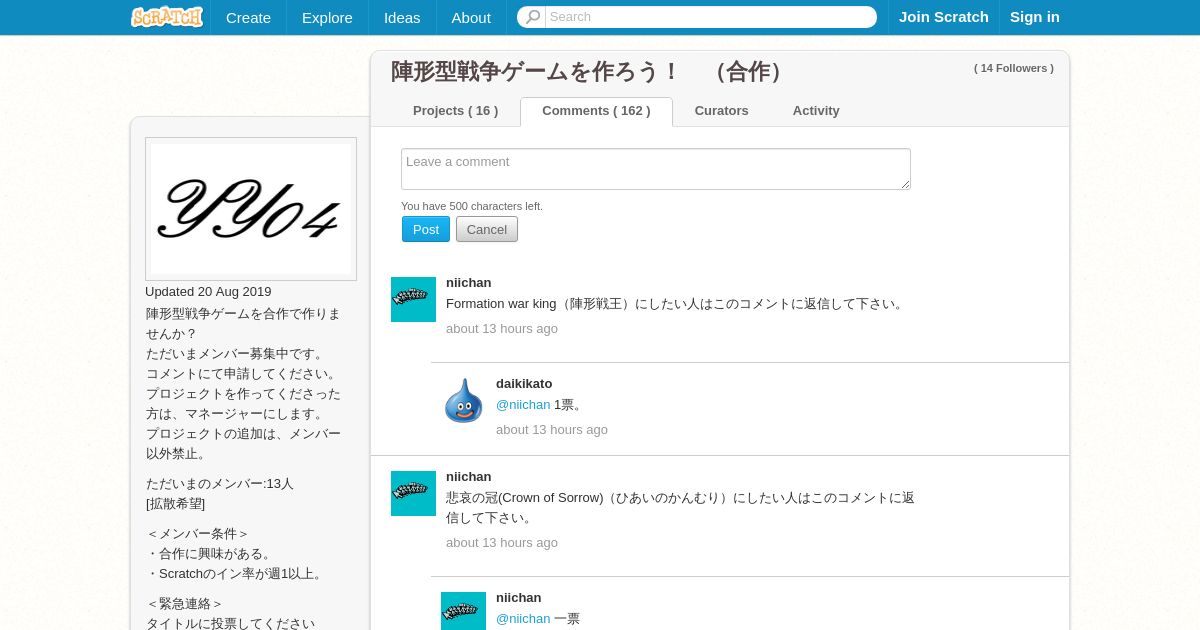This screenshot has width=1200, height=630.
Task: Click the 'Updated 20 Aug 2019' text
Action: tap(208, 292)
